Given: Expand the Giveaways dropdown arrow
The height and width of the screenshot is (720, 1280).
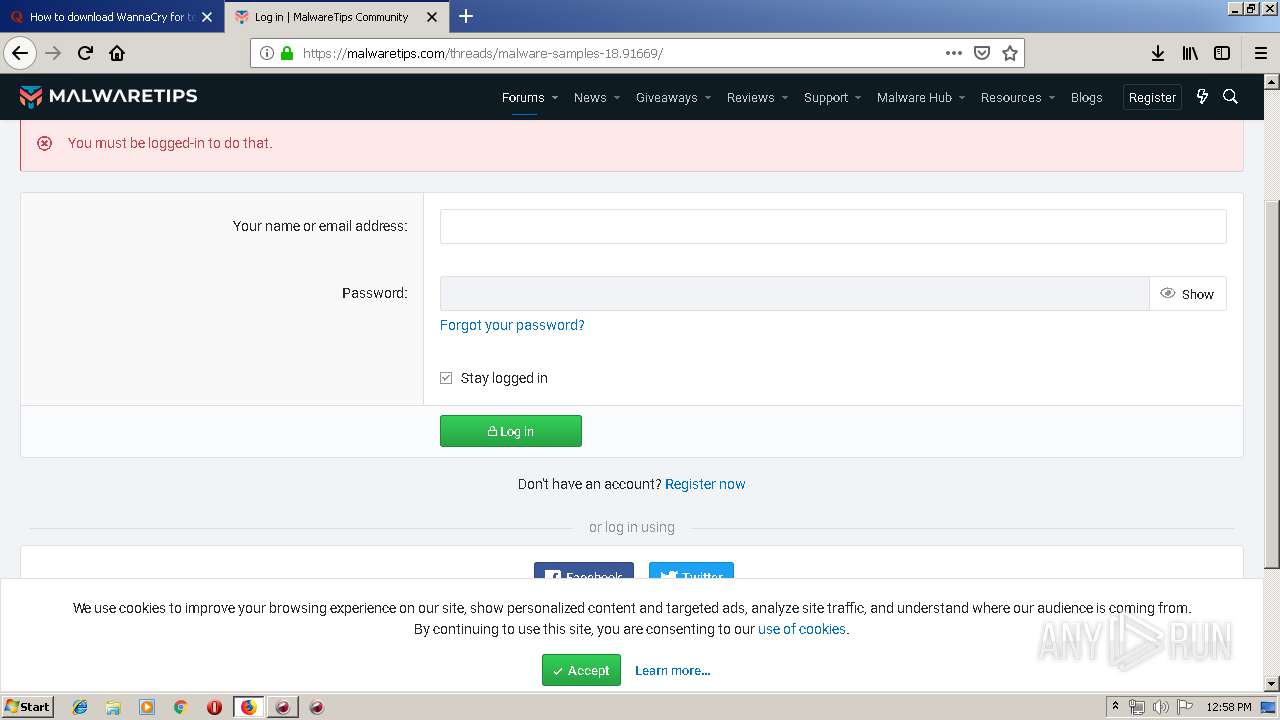Looking at the screenshot, I should 707,98.
